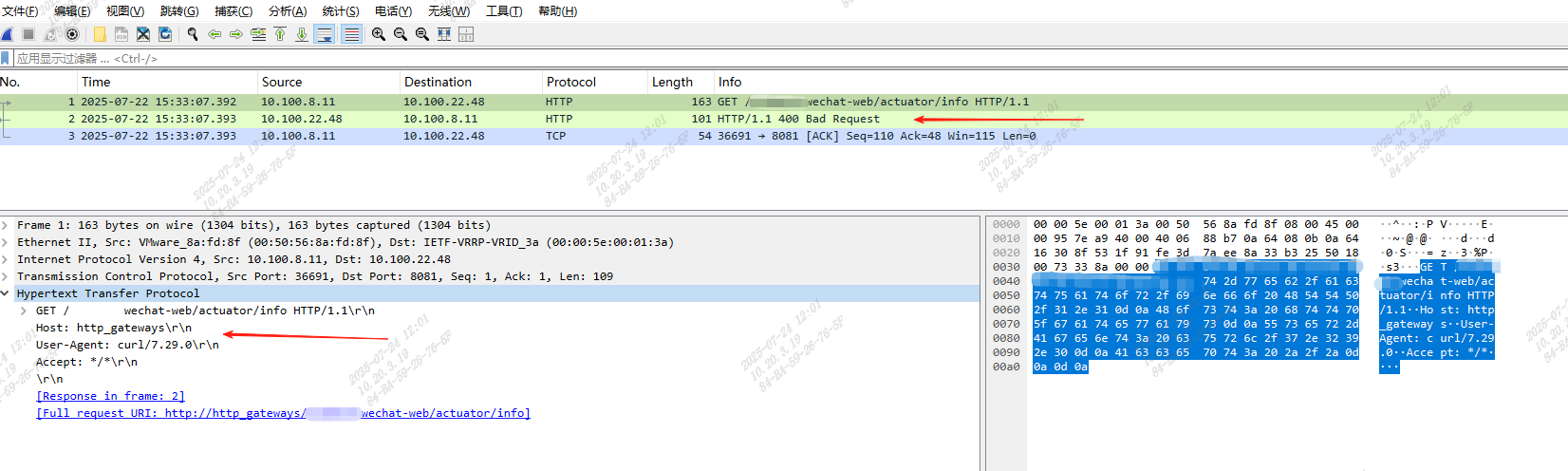1568x471 pixels.
Task: Start capturing packets with the shark fin icon
Action: coord(8,34)
